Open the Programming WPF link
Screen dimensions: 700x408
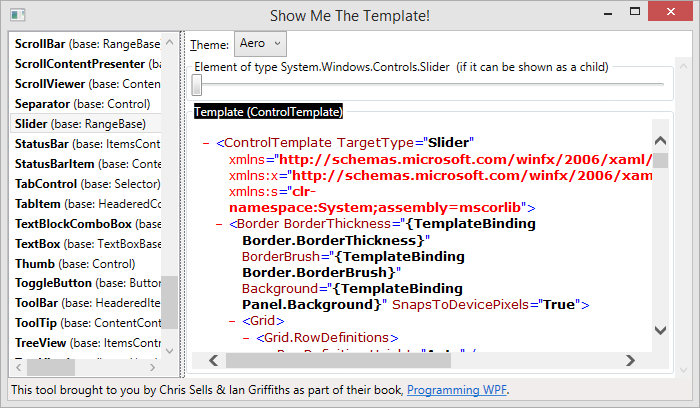coord(457,391)
